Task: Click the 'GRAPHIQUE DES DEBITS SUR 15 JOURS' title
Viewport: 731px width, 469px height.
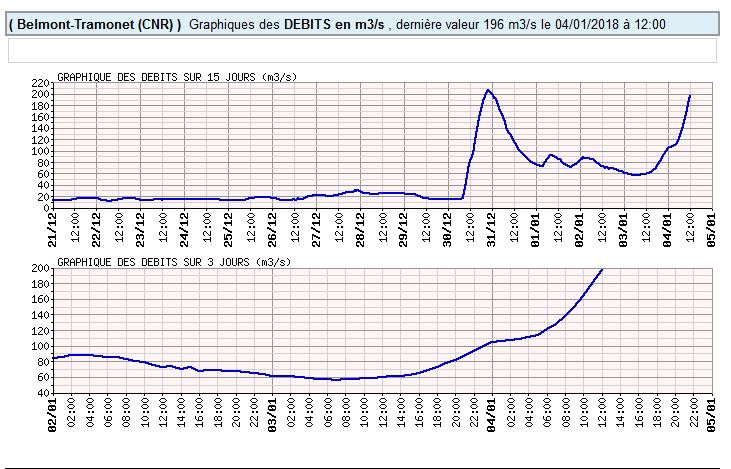Action: pyautogui.click(x=176, y=77)
